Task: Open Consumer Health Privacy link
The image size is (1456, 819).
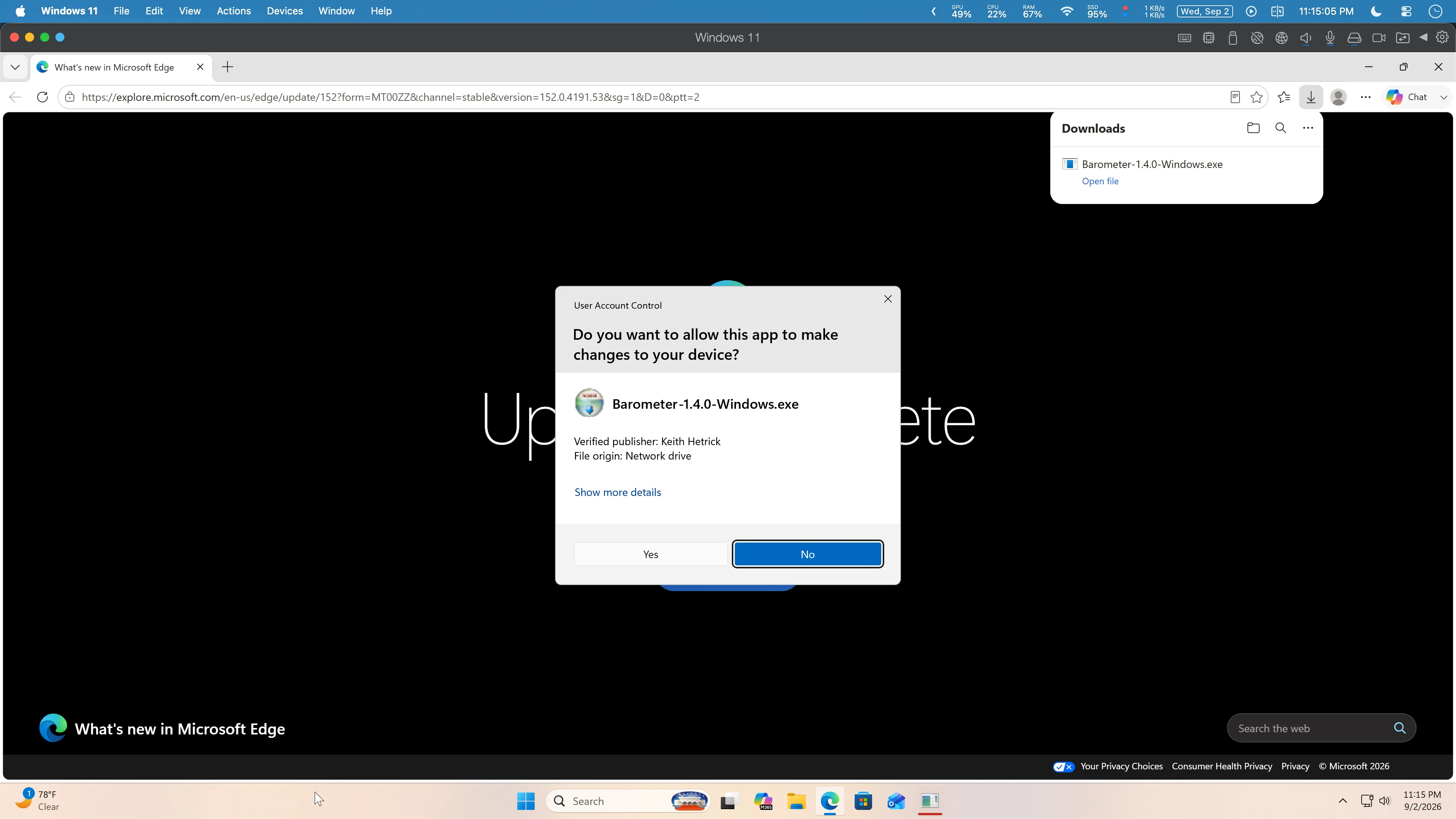Action: [x=1222, y=766]
